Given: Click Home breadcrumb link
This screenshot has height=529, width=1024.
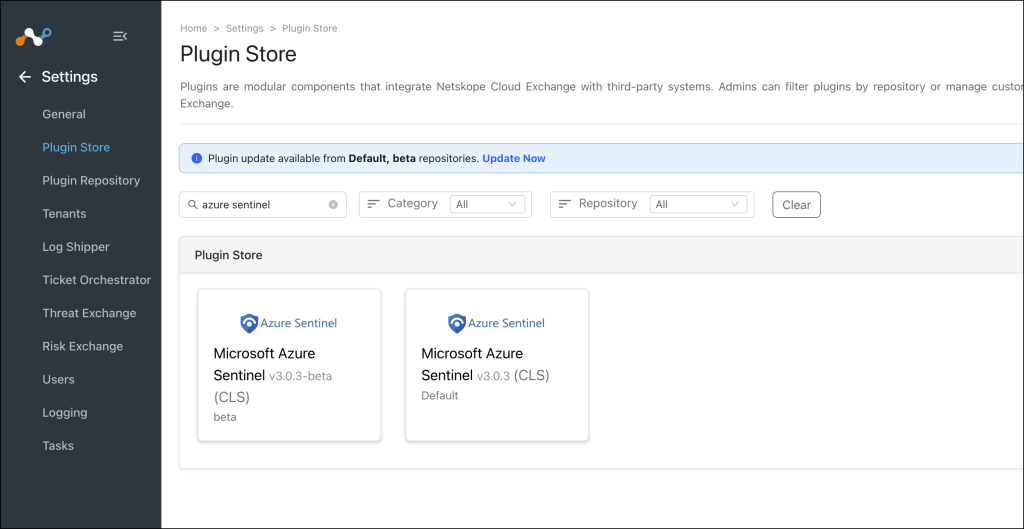Looking at the screenshot, I should pyautogui.click(x=193, y=29).
